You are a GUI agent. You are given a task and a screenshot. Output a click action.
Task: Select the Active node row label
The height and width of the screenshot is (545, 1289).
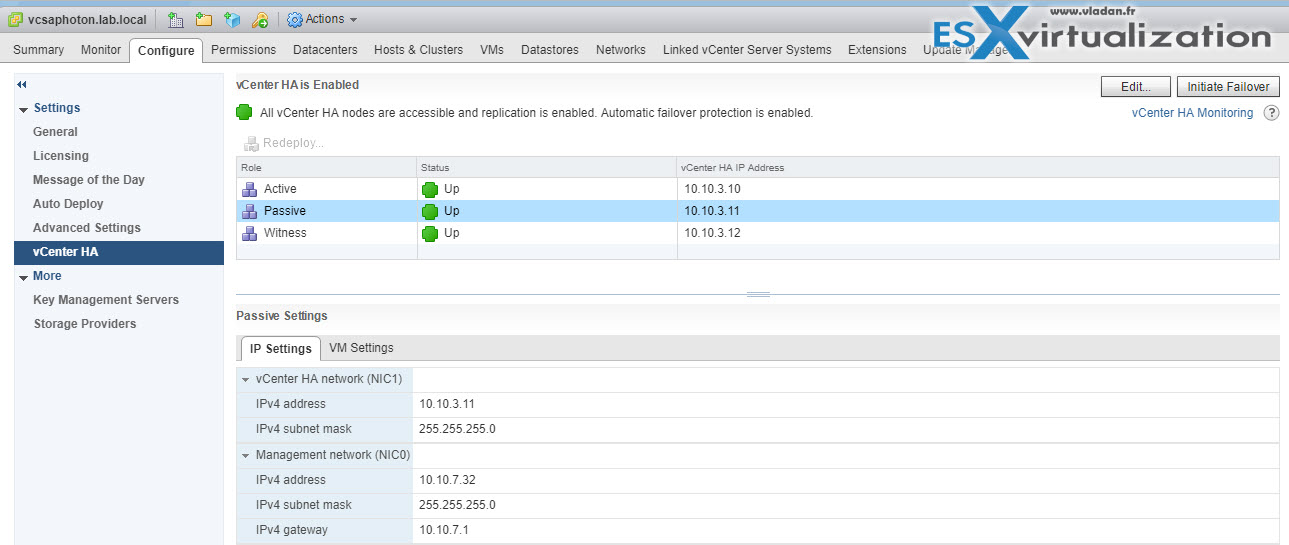280,189
